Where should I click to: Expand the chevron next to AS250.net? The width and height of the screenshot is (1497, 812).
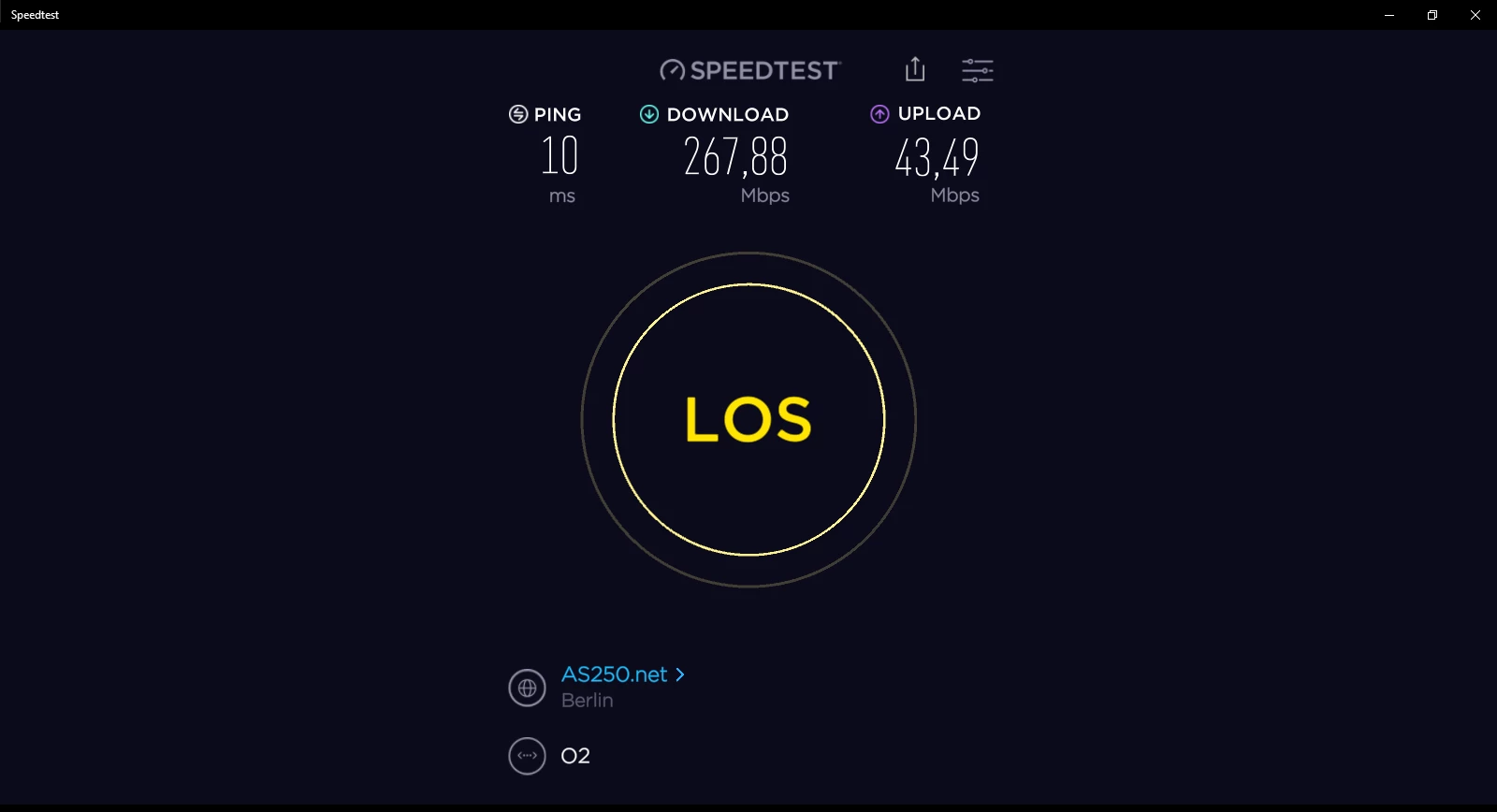(x=680, y=674)
